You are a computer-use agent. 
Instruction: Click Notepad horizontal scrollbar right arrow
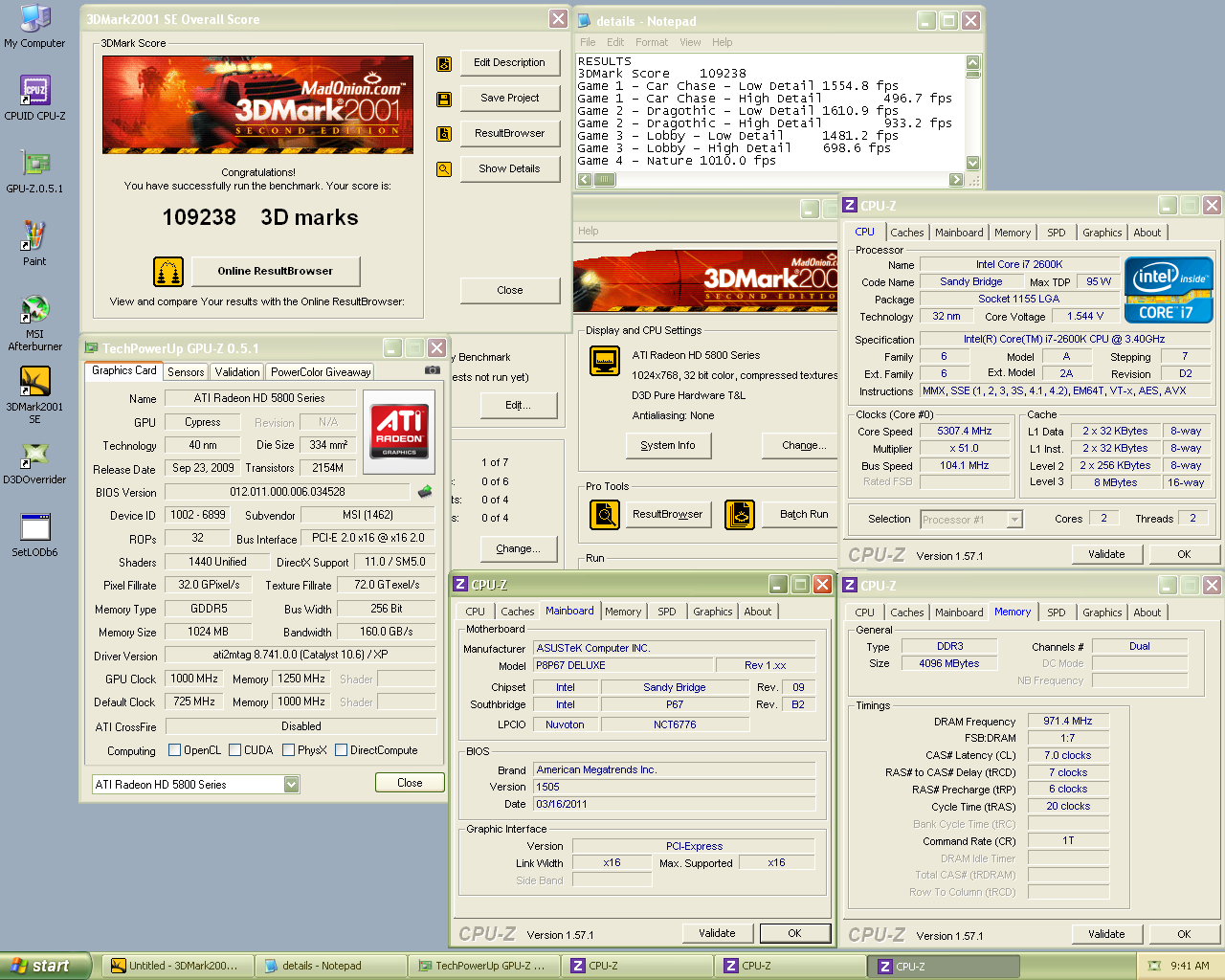(x=956, y=180)
